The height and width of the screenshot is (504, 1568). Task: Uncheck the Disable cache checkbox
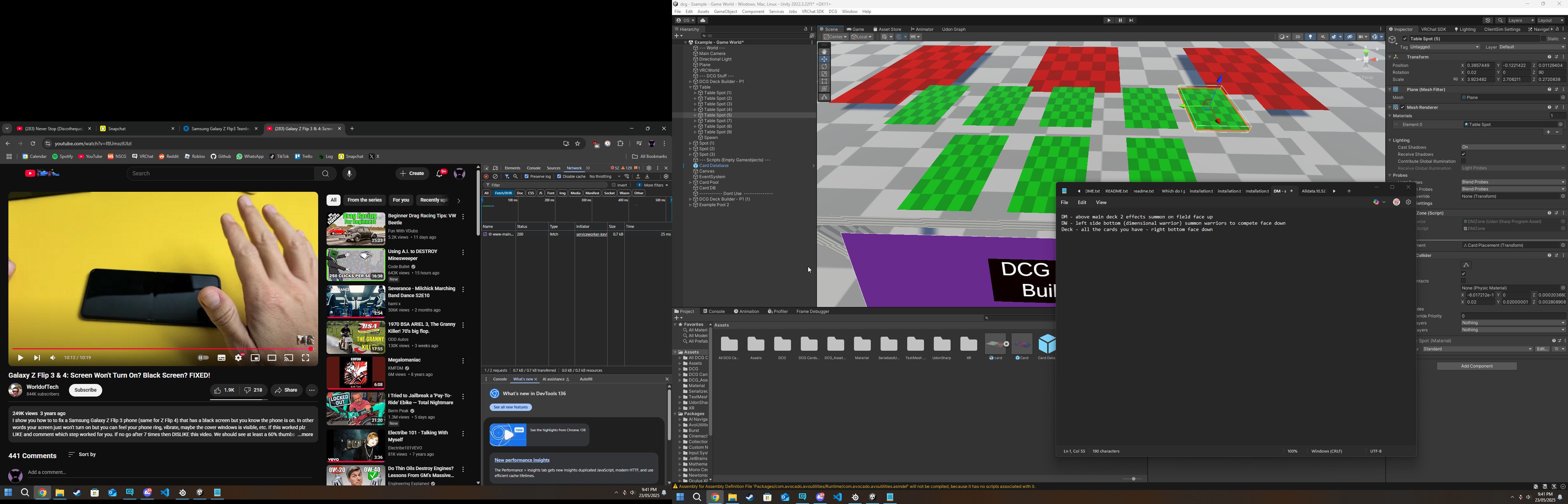click(x=559, y=176)
